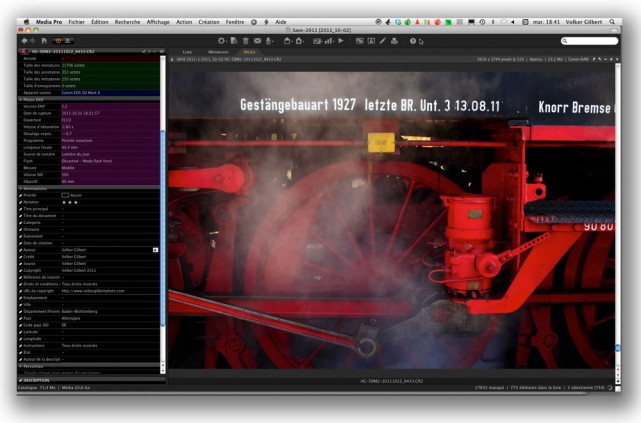Open the Fenêtre menu
641x423 pixels.
[x=235, y=22]
